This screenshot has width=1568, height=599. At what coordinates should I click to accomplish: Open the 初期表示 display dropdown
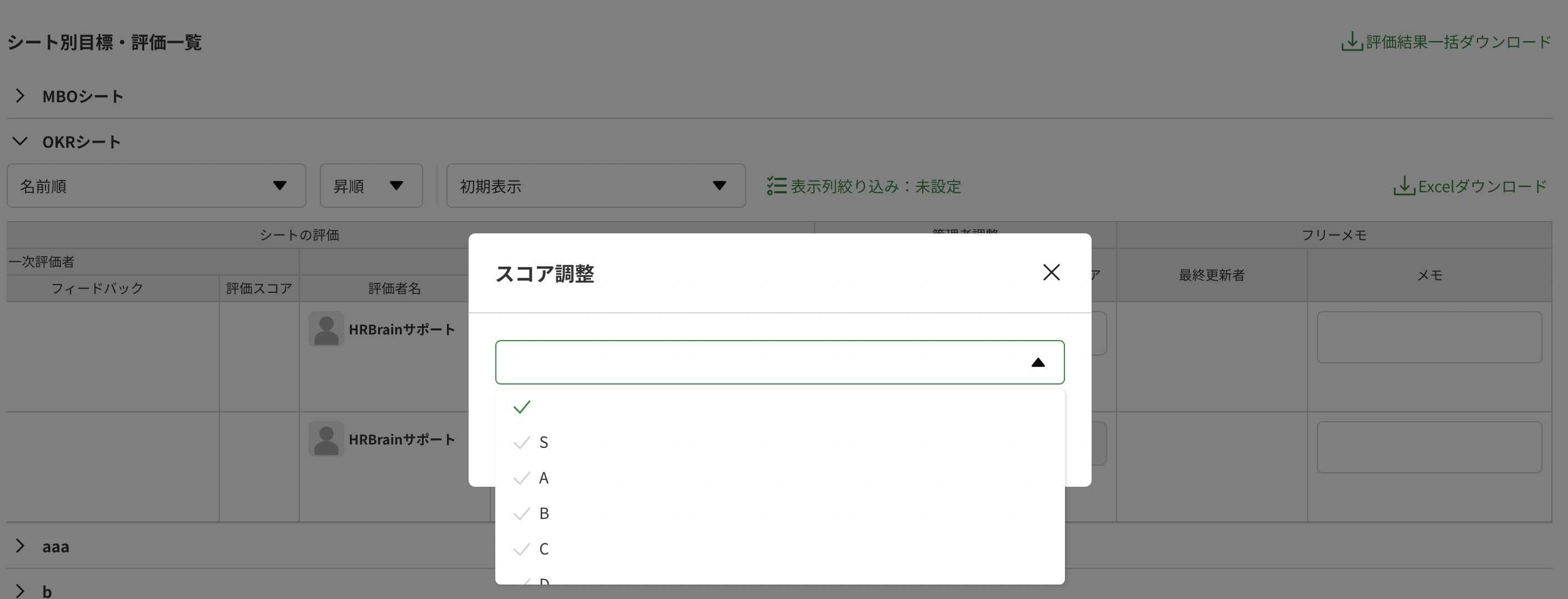pos(595,186)
